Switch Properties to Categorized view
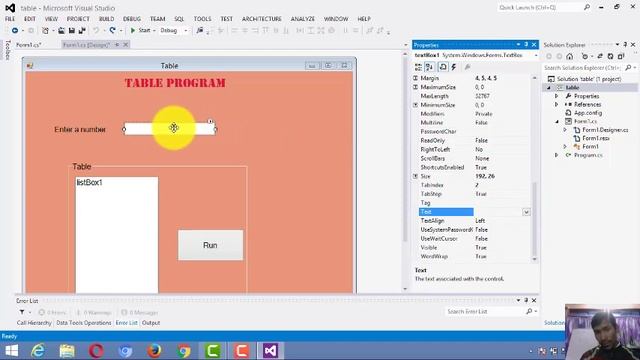The height and width of the screenshot is (360, 640). 418,67
